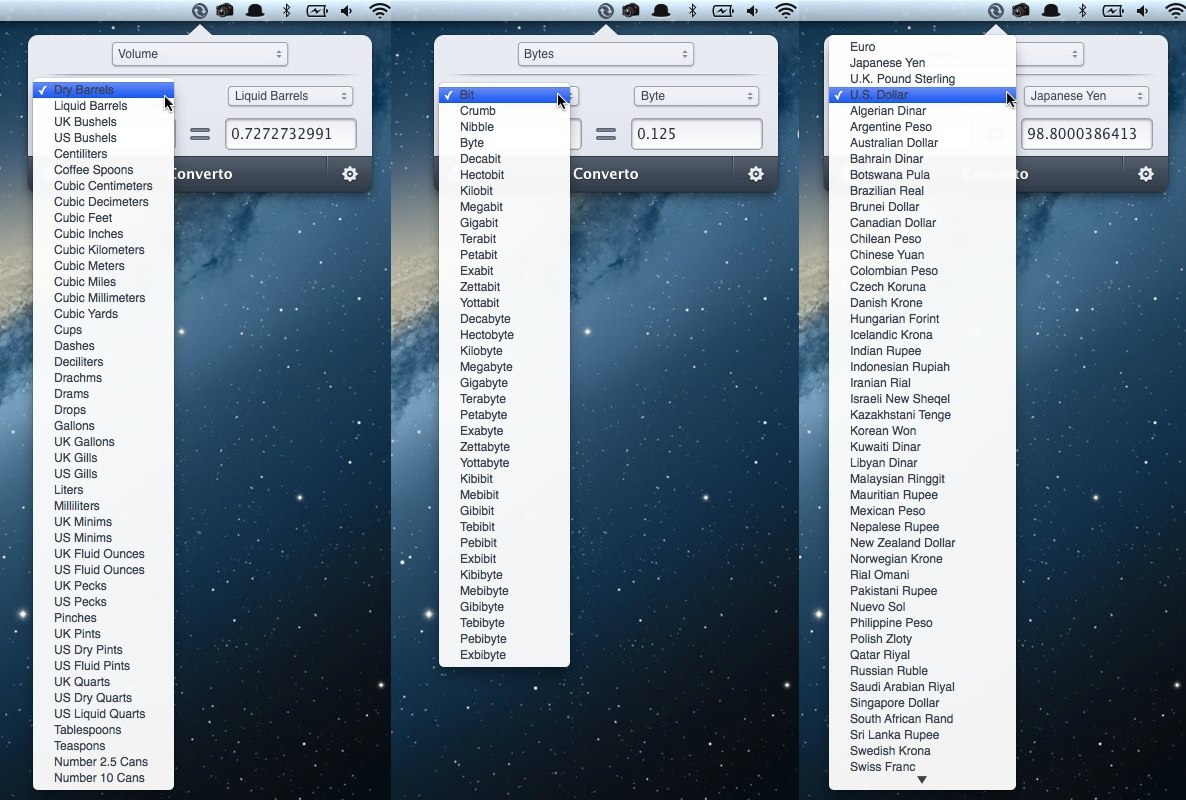Open Bluetooth menu above the currency window
The width and height of the screenshot is (1186, 800).
pos(1082,11)
